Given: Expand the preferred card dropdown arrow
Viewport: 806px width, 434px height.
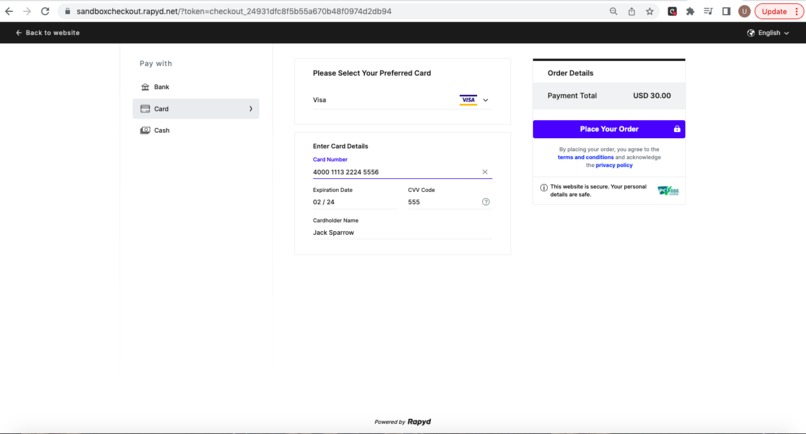Looking at the screenshot, I should (x=485, y=100).
